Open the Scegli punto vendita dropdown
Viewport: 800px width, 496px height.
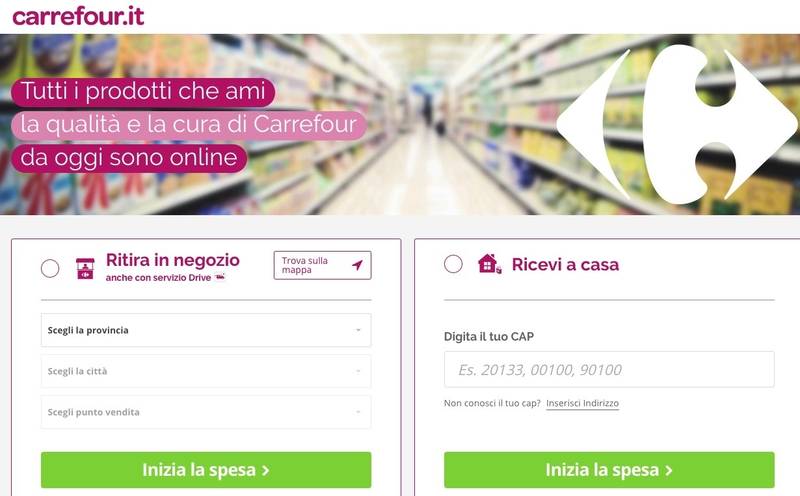pos(206,412)
